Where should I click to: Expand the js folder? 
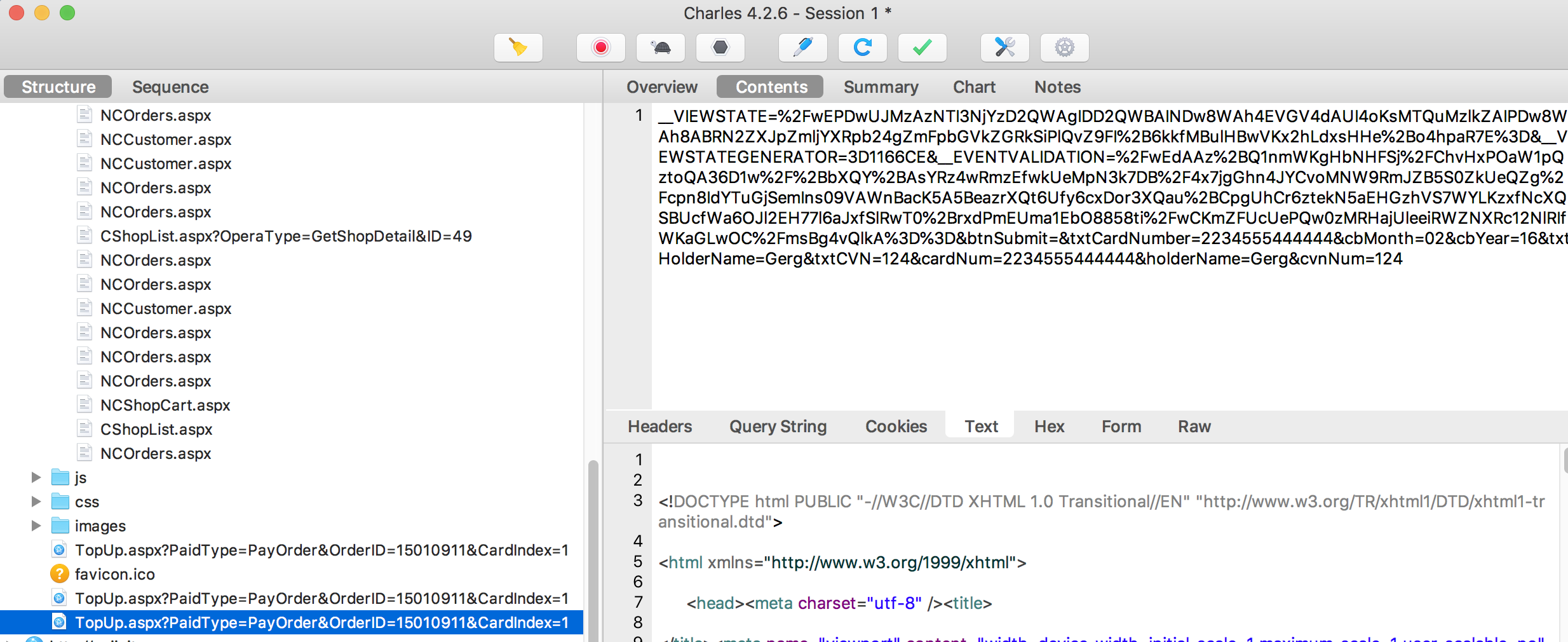pyautogui.click(x=36, y=477)
